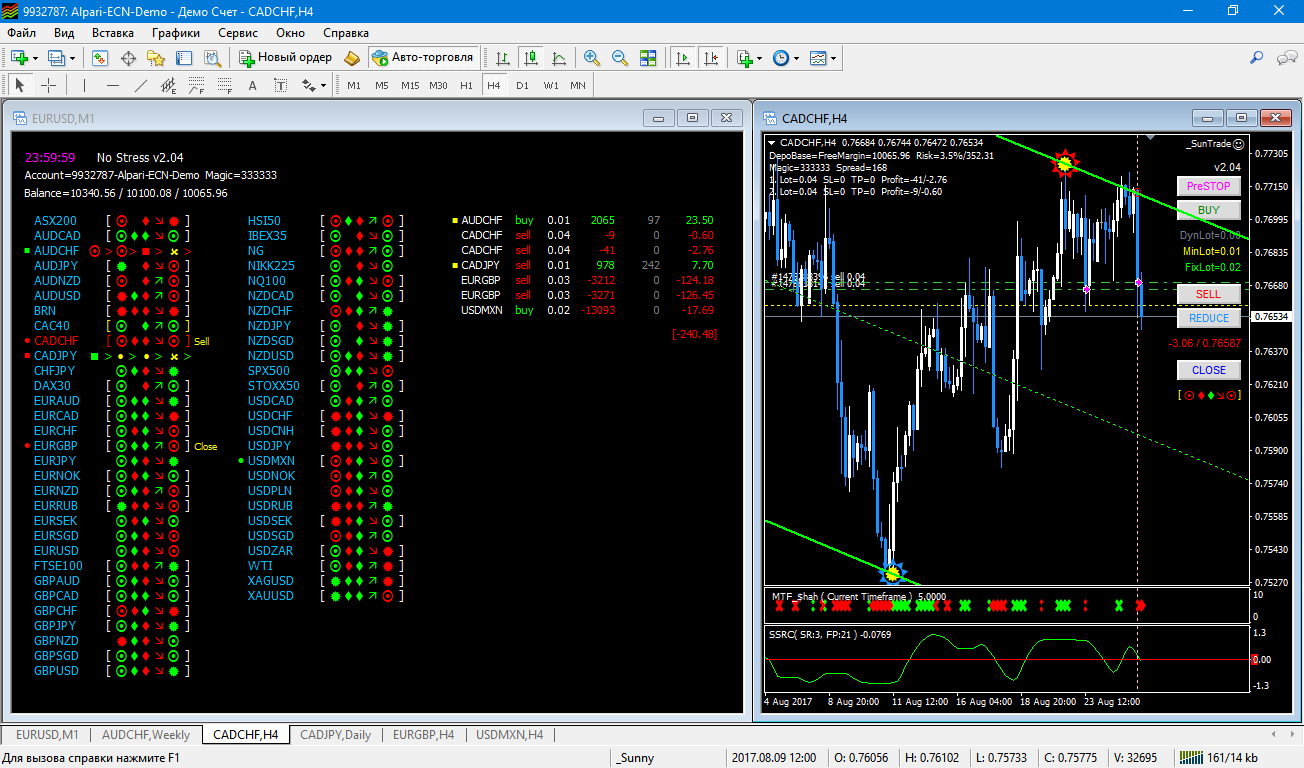
Task: Switch chart to line chart style
Action: pos(559,58)
